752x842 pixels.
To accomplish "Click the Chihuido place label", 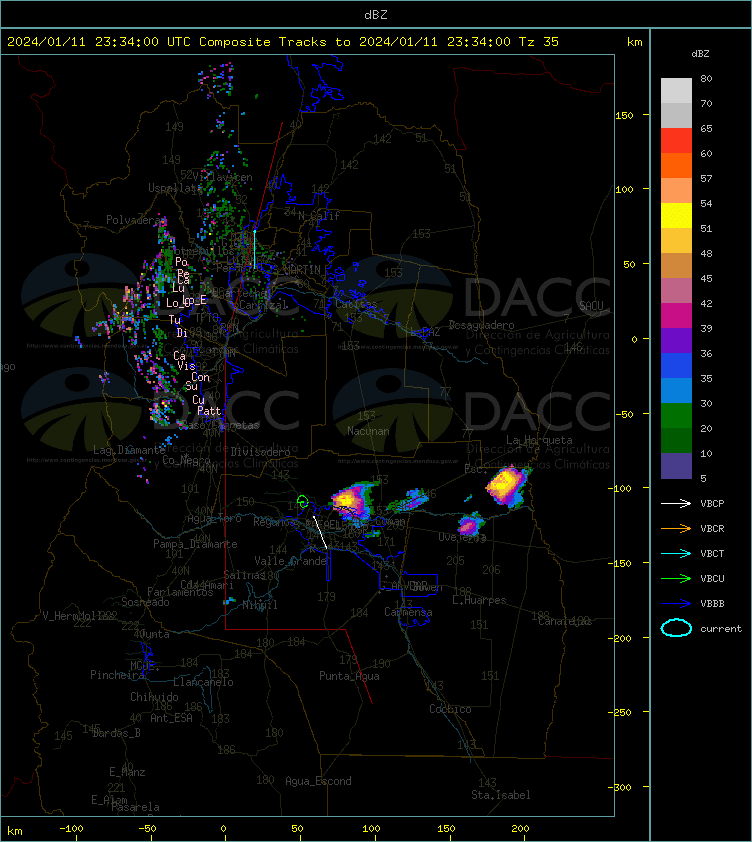I will click(x=154, y=696).
